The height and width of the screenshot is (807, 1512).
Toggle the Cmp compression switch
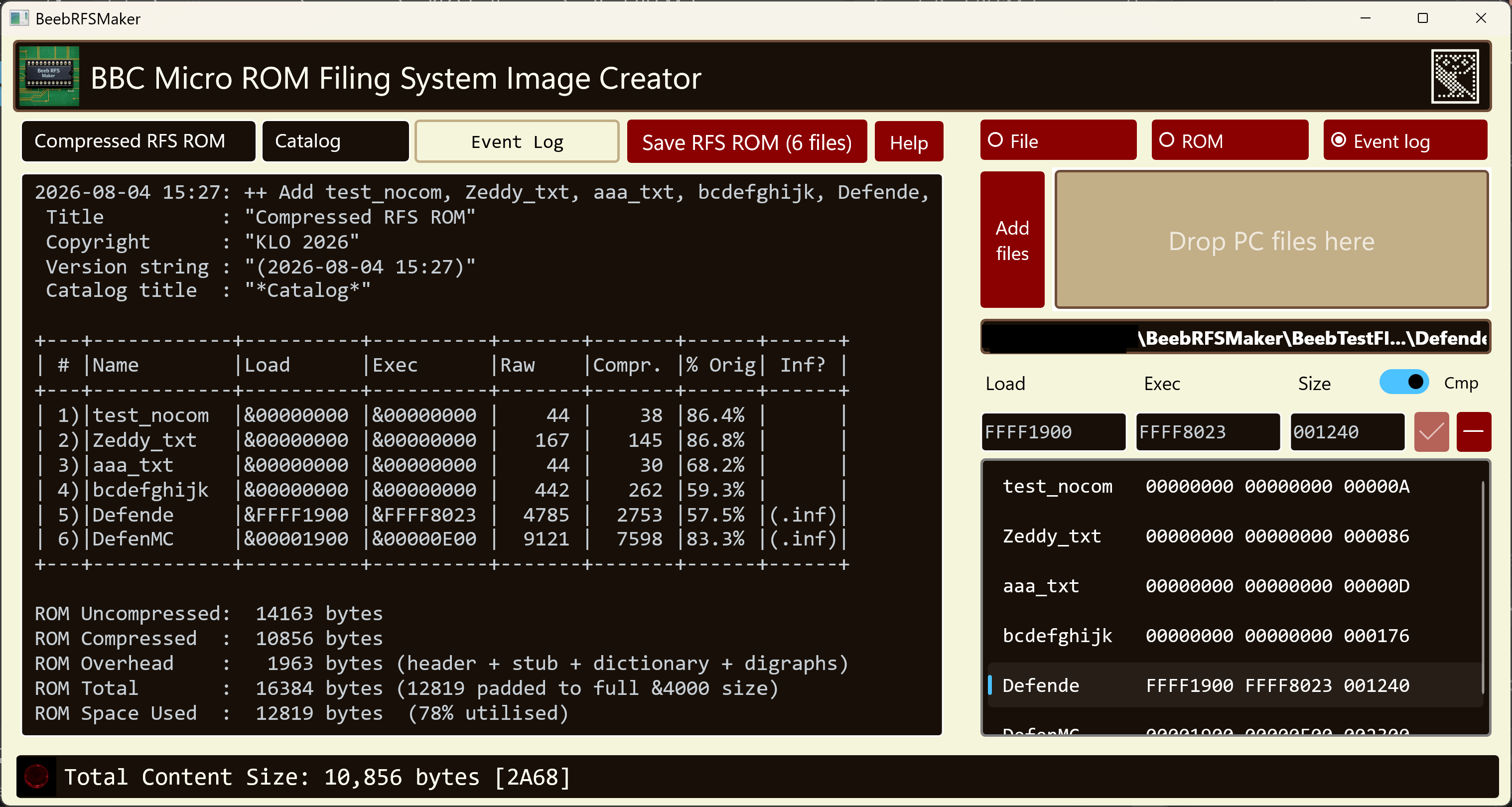pos(1403,382)
